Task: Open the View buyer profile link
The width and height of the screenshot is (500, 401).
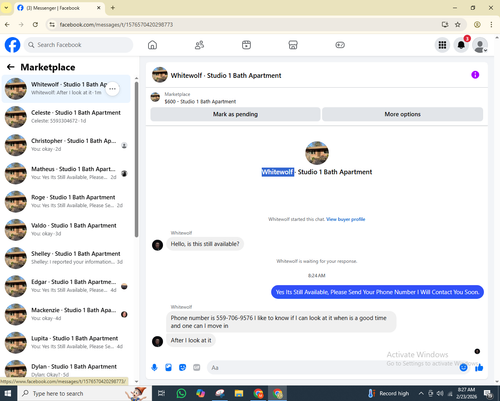Action: pos(346,219)
